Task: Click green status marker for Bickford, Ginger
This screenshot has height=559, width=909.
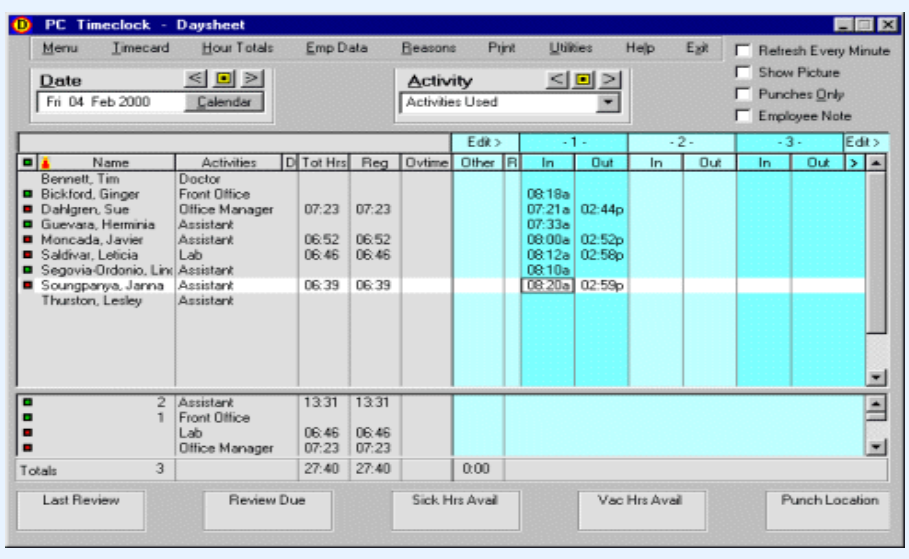Action: tap(27, 194)
